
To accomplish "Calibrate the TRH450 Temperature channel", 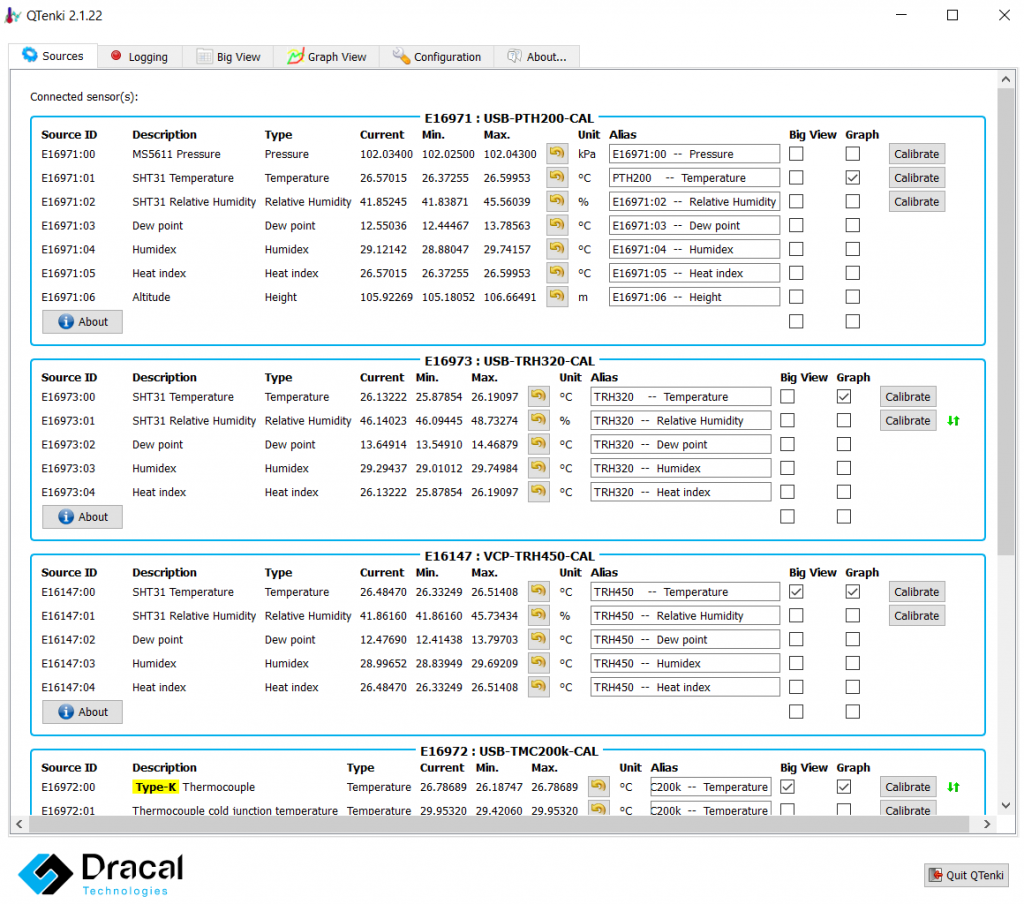I will [916, 592].
